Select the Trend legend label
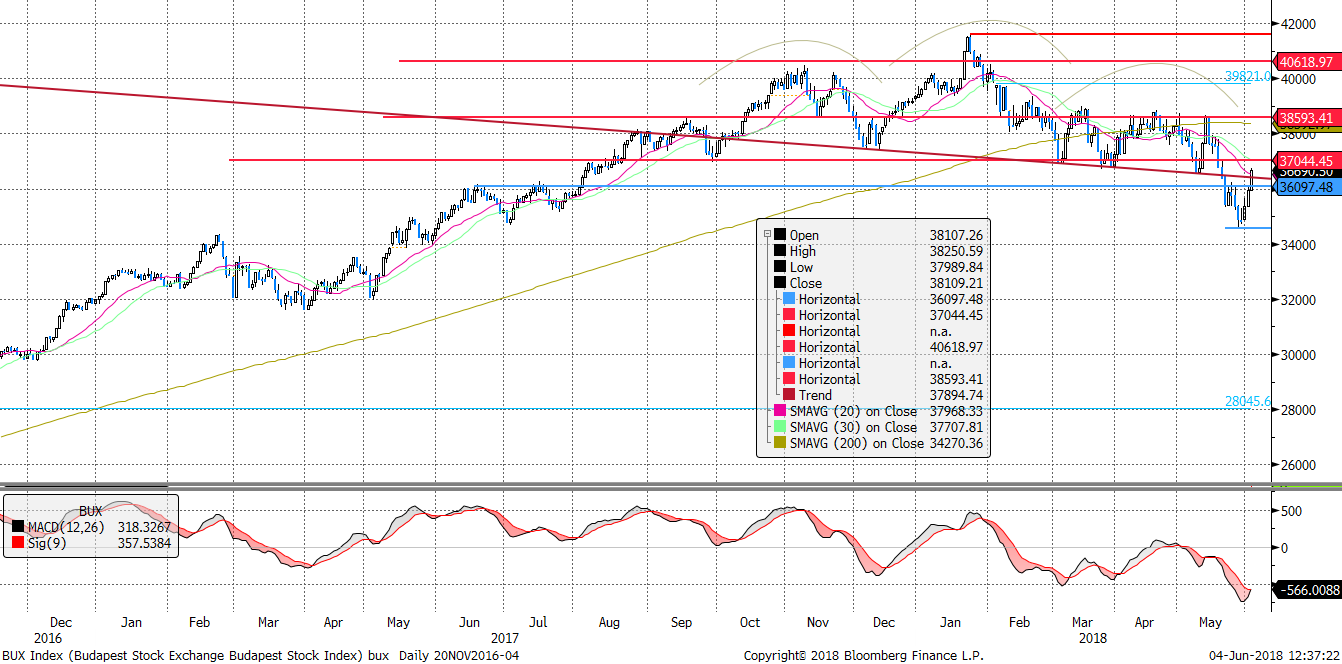This screenshot has height=664, width=1342. [816, 395]
